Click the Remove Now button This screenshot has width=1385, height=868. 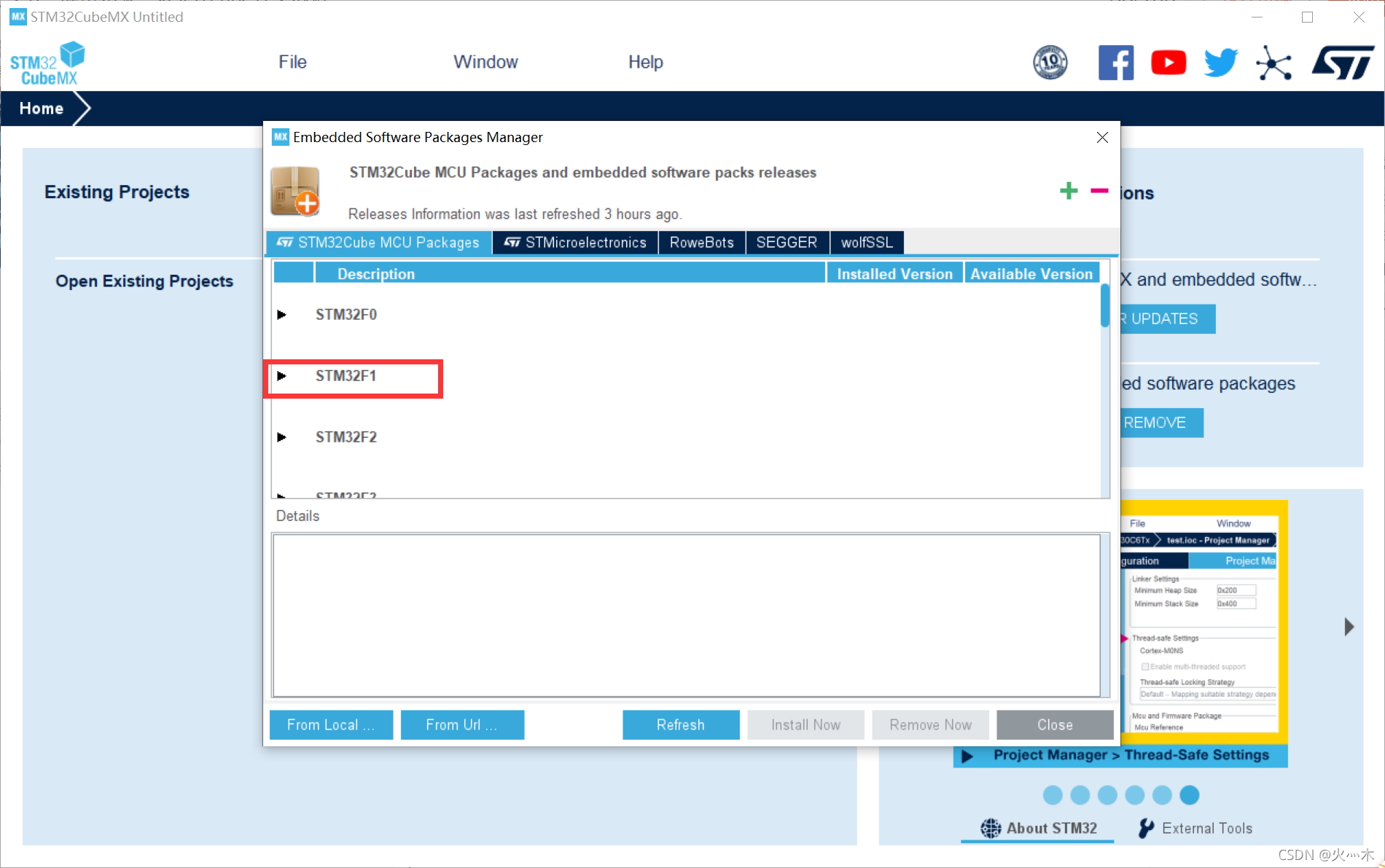tap(931, 725)
